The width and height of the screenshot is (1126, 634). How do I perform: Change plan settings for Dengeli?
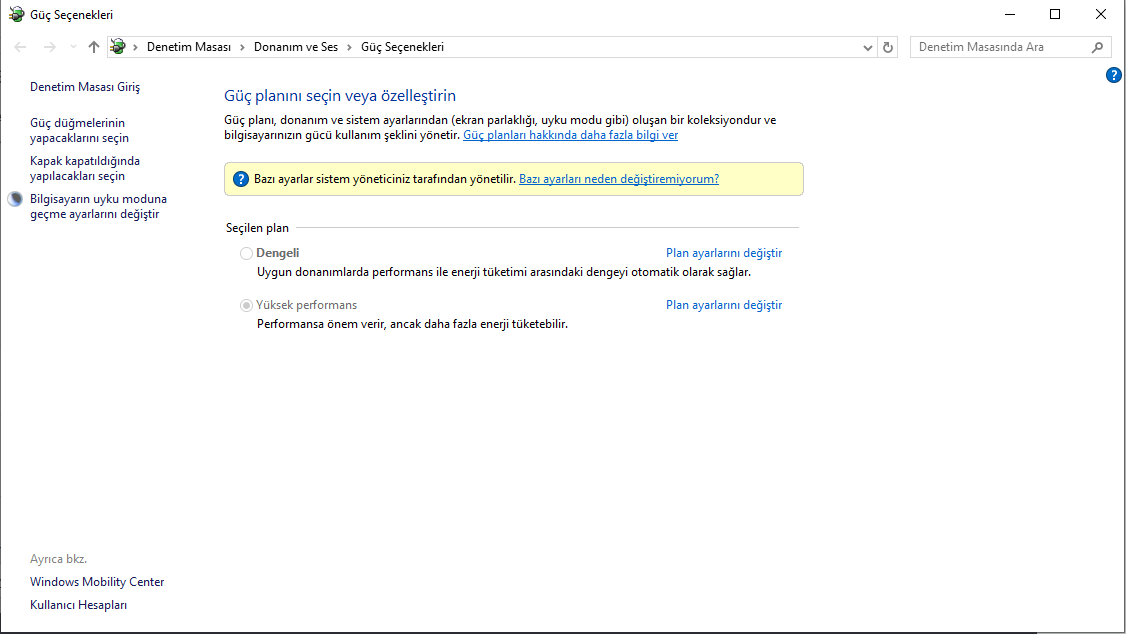point(724,253)
